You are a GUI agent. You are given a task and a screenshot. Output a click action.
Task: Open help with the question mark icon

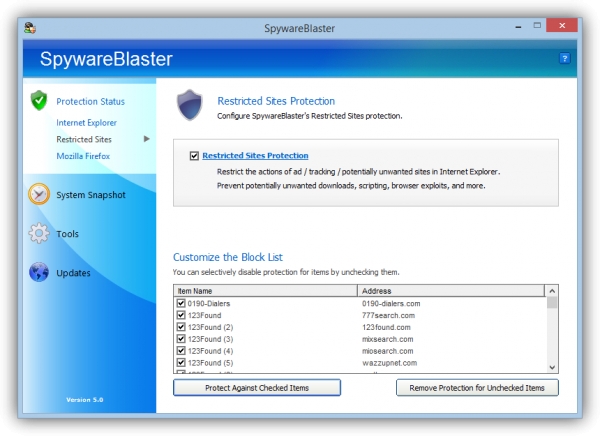pos(564,58)
